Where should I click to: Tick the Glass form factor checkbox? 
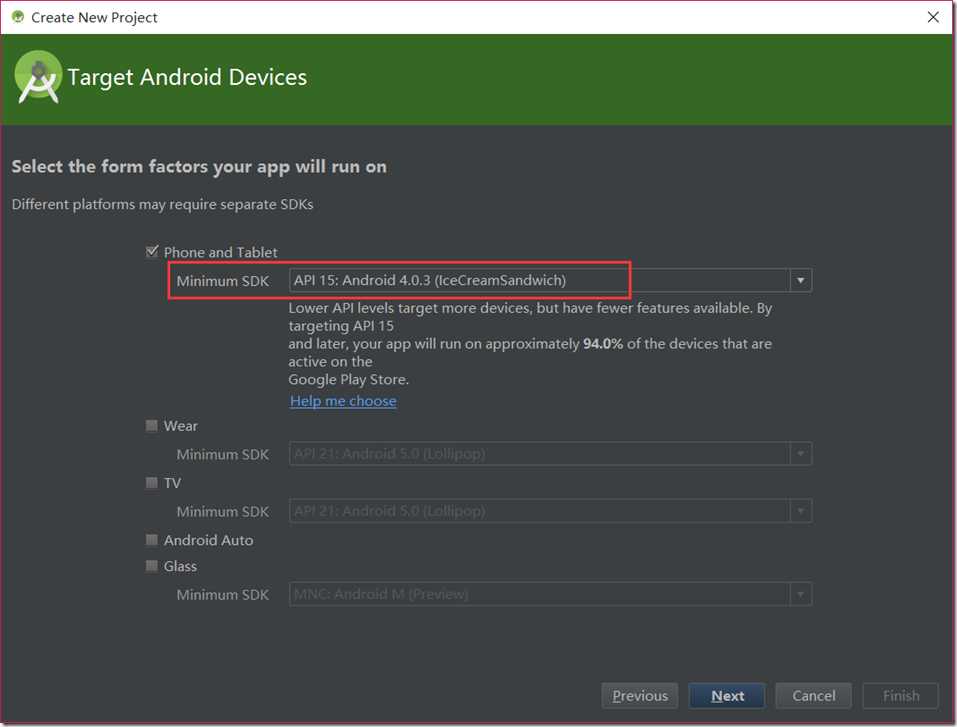coord(152,566)
